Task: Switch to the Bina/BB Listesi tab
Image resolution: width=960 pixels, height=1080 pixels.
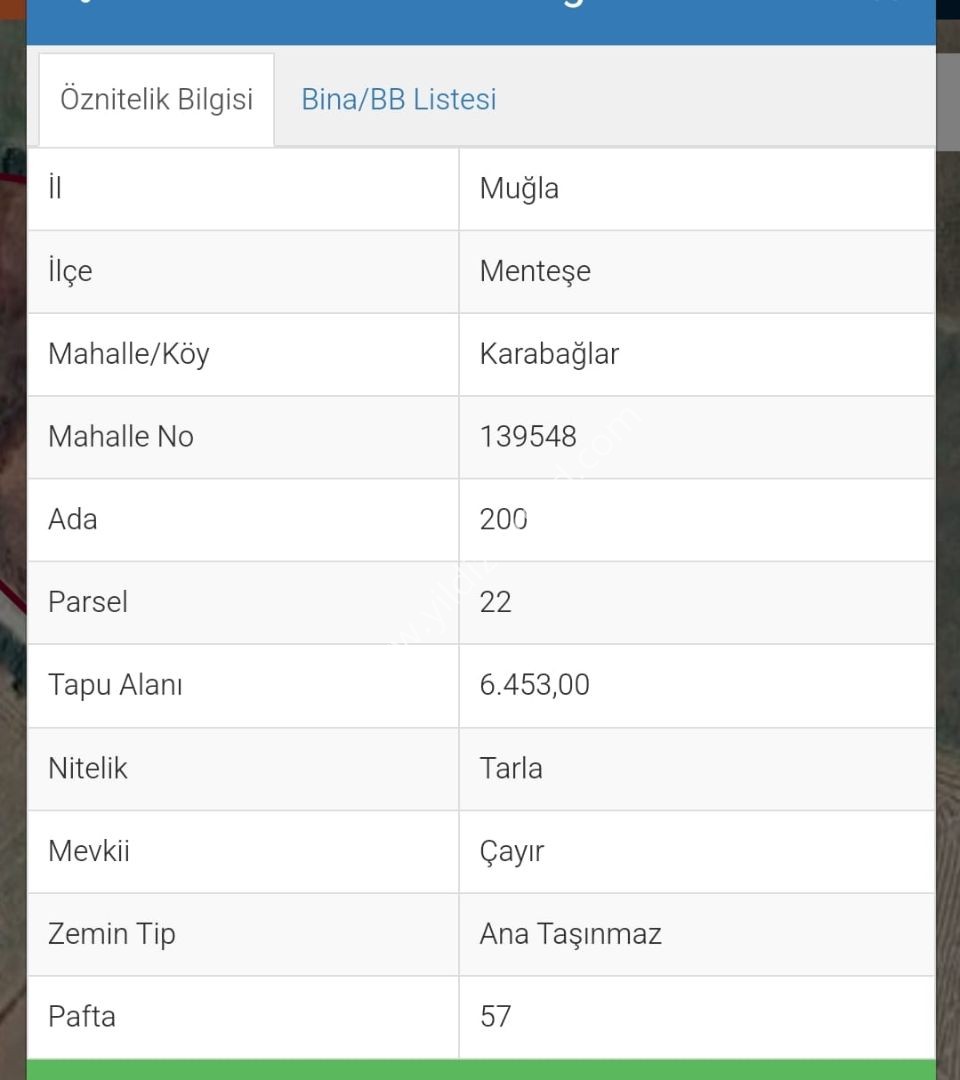Action: tap(399, 100)
